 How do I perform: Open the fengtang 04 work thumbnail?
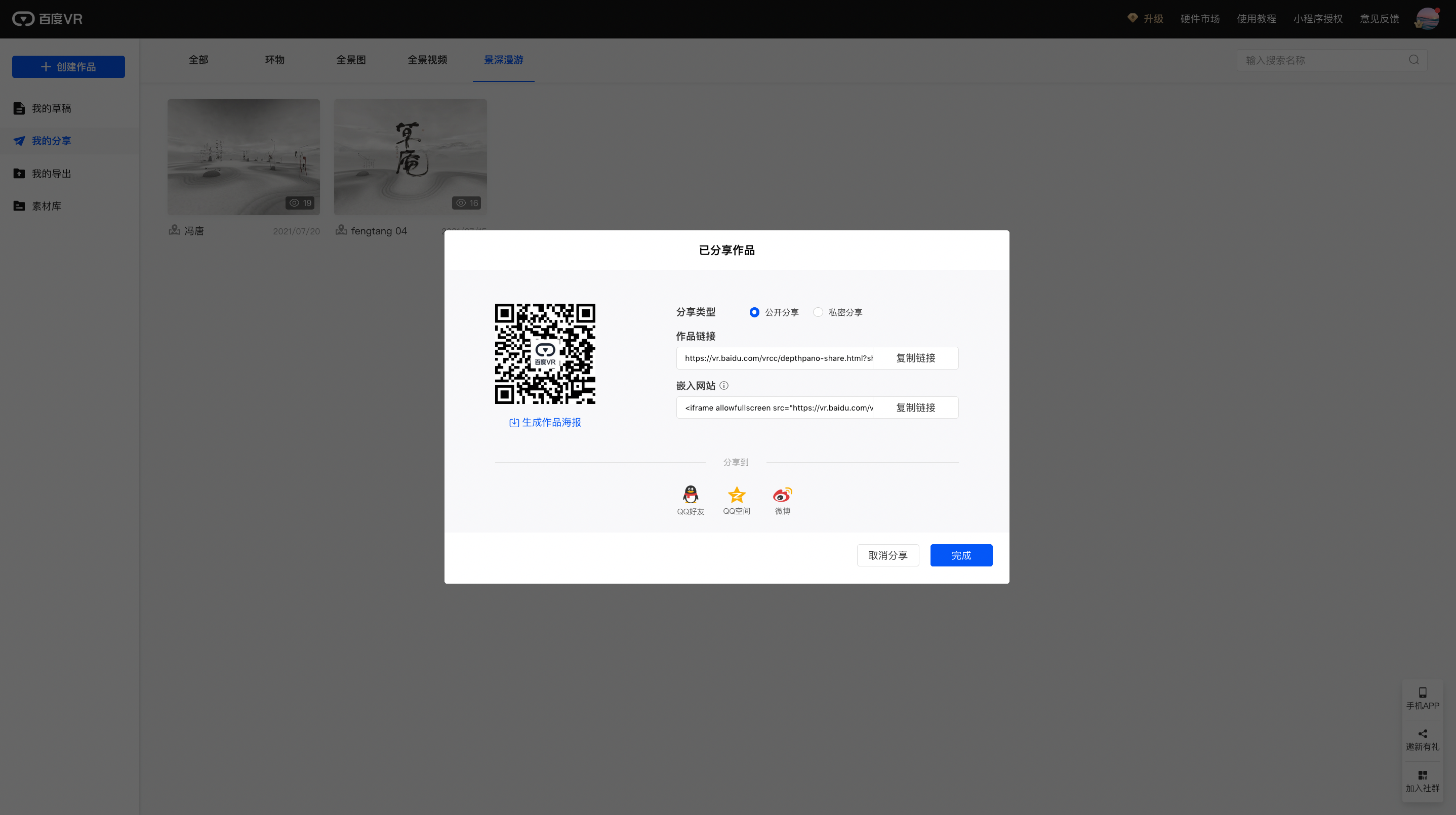coord(411,157)
